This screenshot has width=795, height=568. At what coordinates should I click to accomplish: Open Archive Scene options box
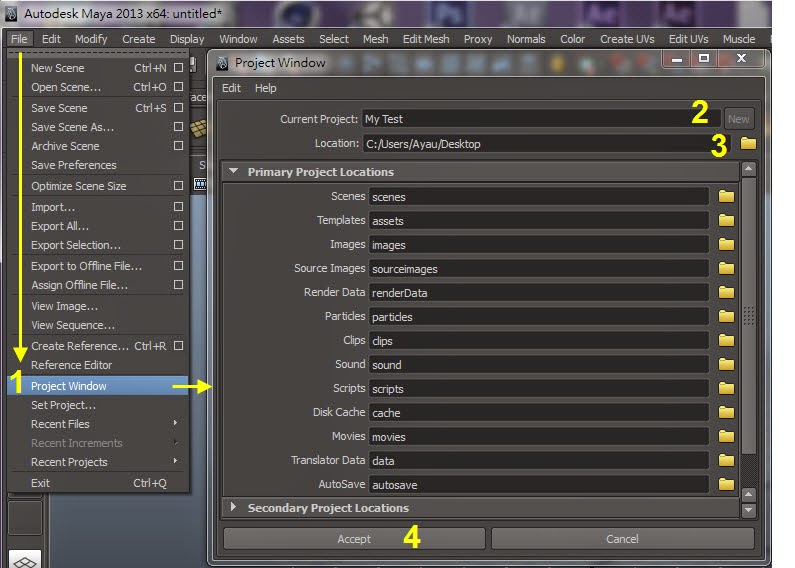coord(178,146)
